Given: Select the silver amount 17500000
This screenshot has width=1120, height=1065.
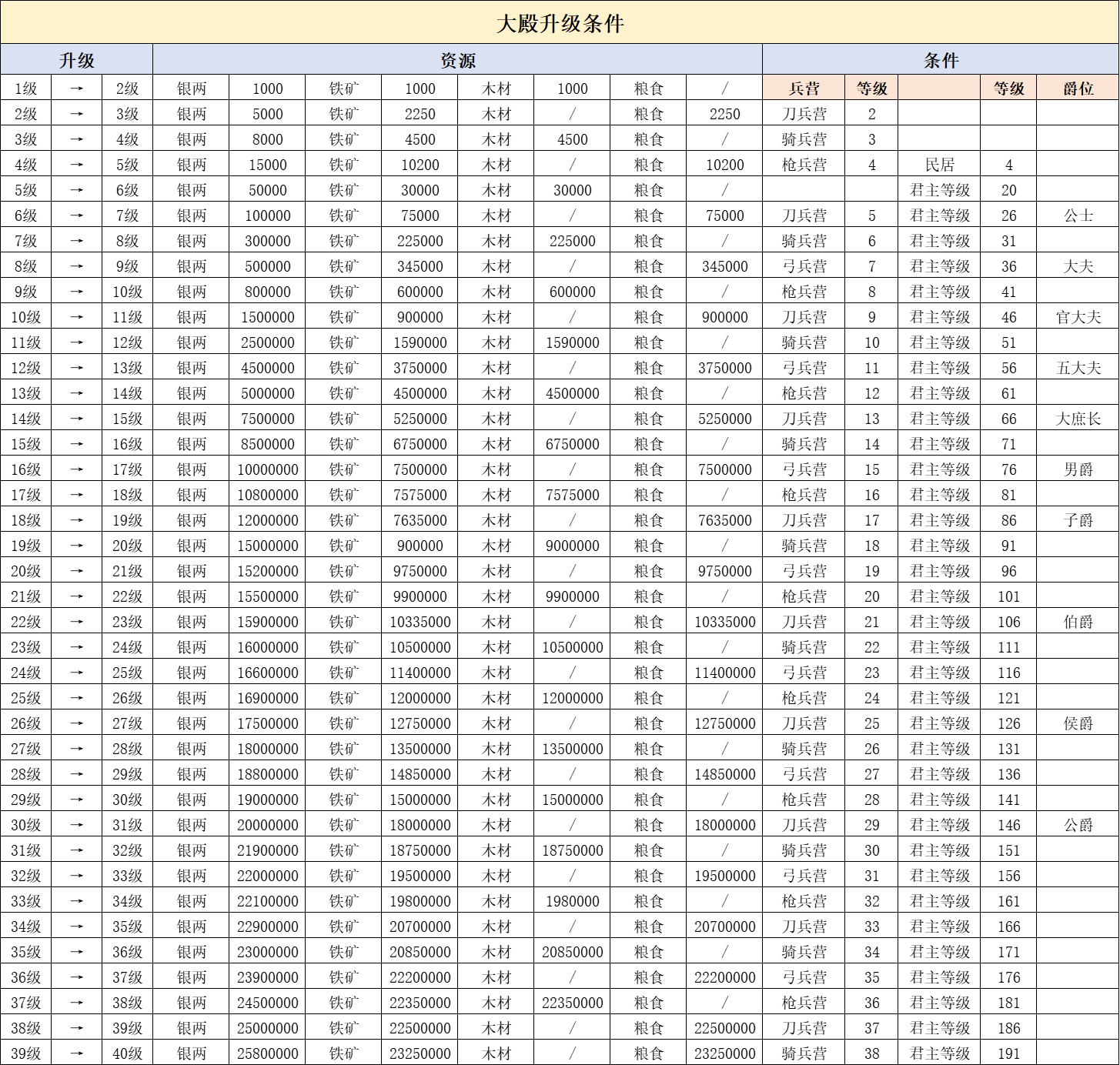Looking at the screenshot, I should (267, 723).
